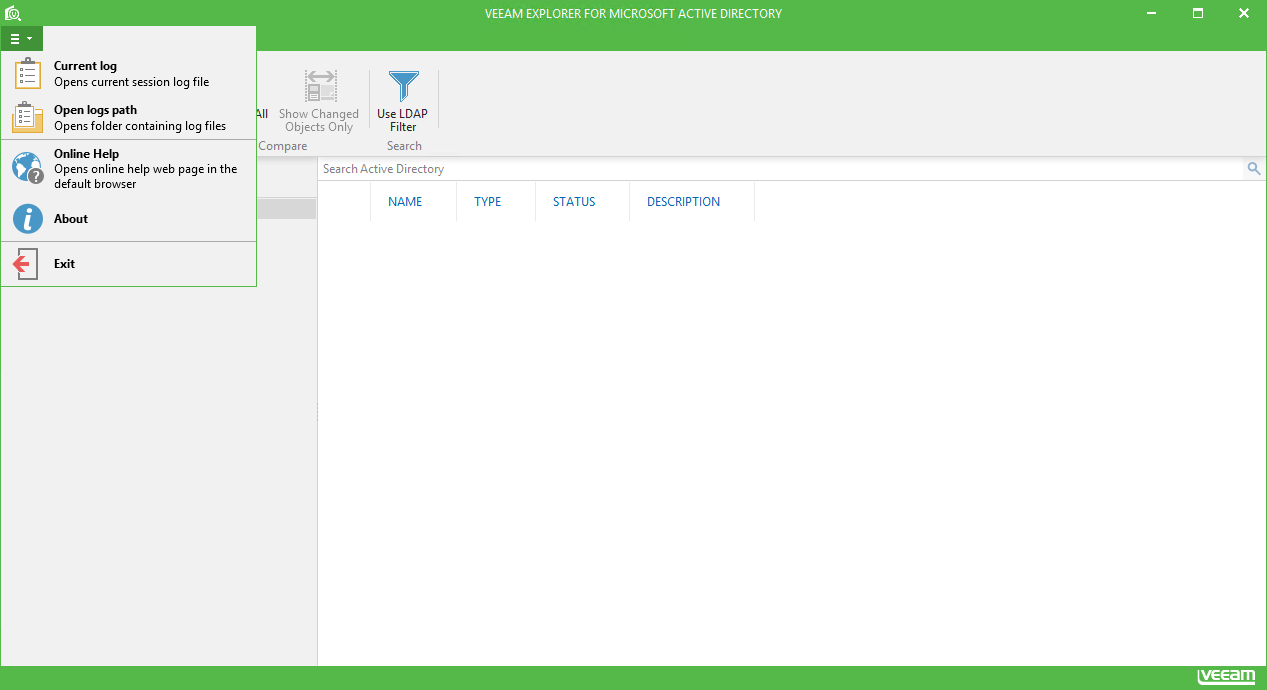Click the About info icon

(x=28, y=219)
